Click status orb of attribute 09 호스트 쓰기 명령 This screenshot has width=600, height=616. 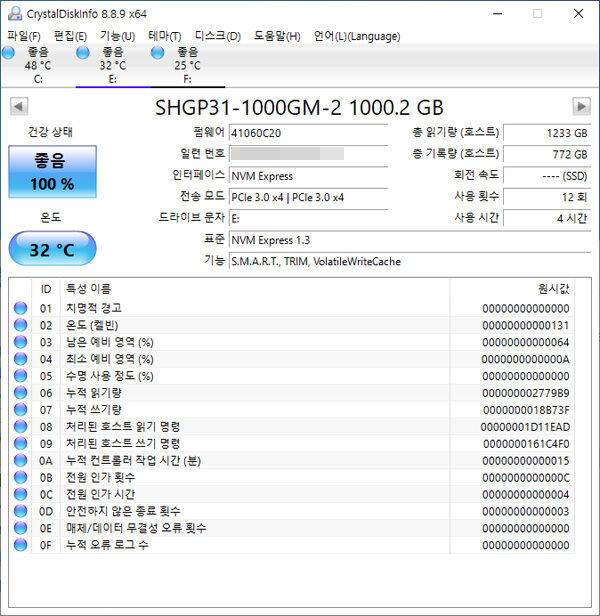[20, 444]
